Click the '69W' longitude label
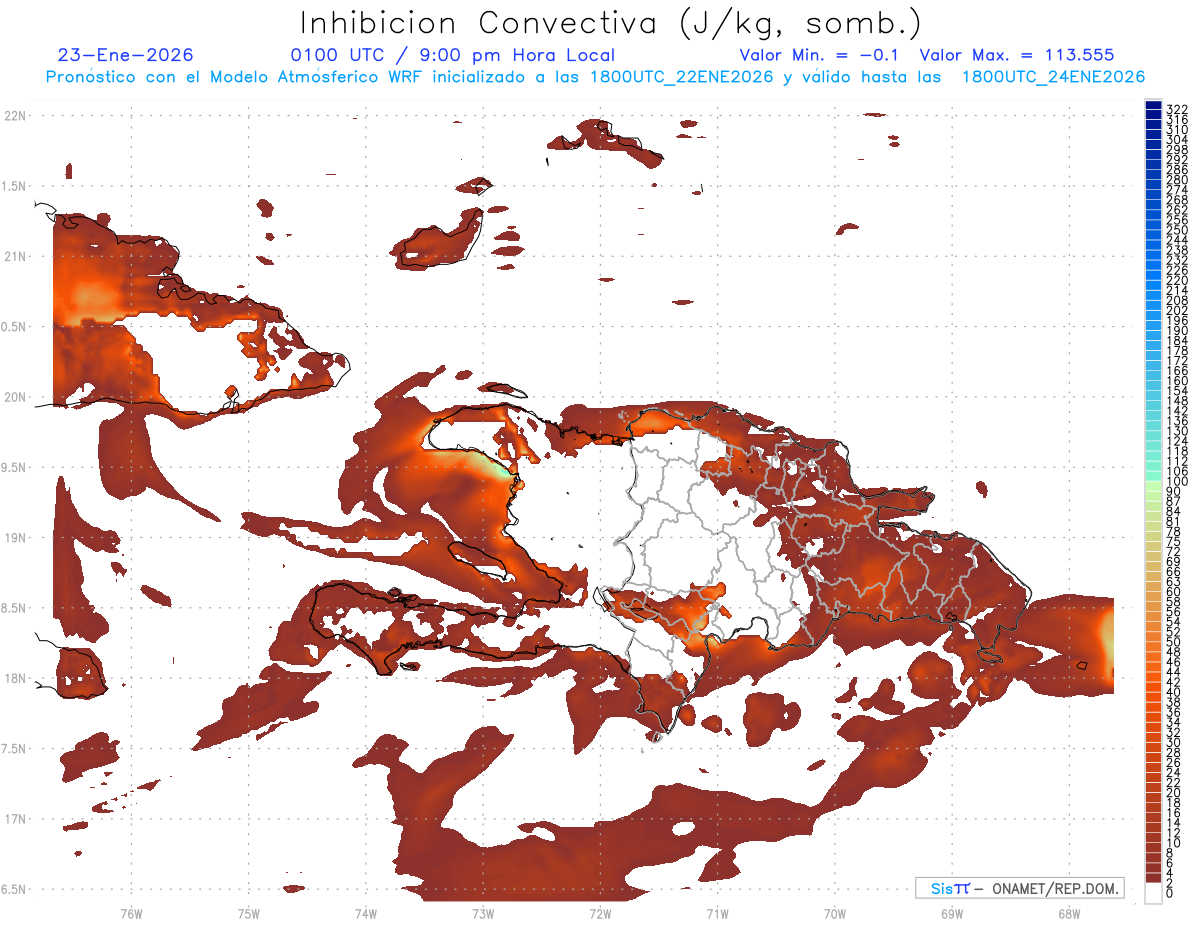Viewport: 1200px width, 927px height. (x=952, y=913)
